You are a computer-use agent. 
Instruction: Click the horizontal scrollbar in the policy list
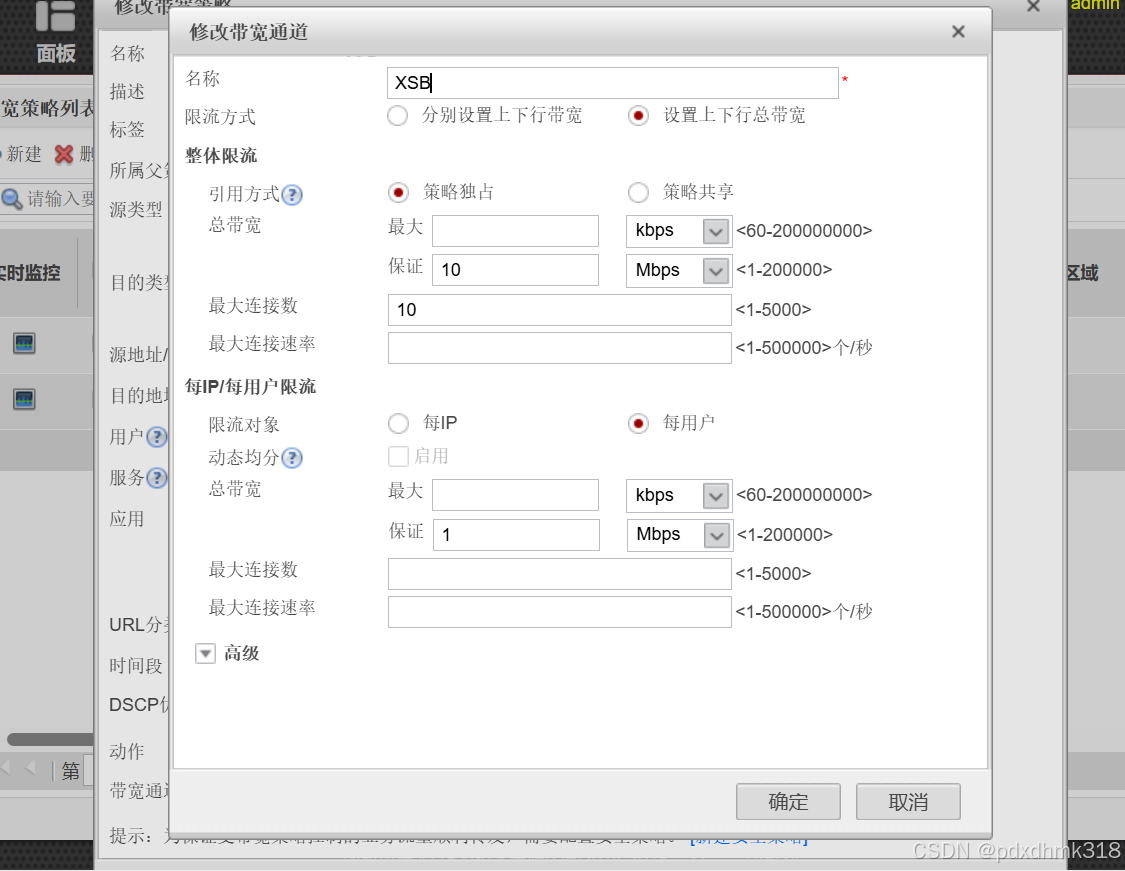[x=50, y=739]
